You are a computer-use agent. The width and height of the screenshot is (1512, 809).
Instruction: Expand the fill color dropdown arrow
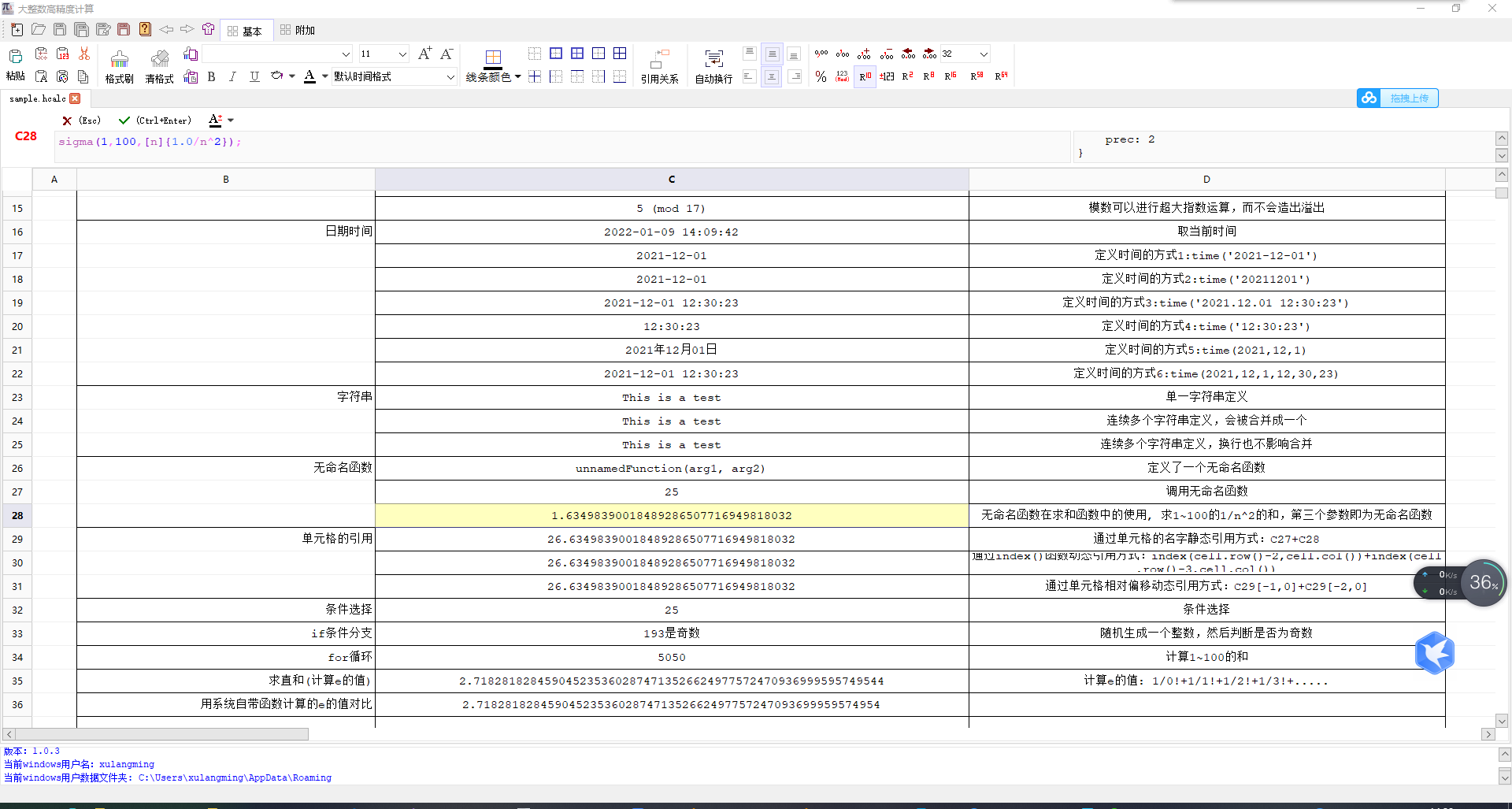click(x=291, y=76)
